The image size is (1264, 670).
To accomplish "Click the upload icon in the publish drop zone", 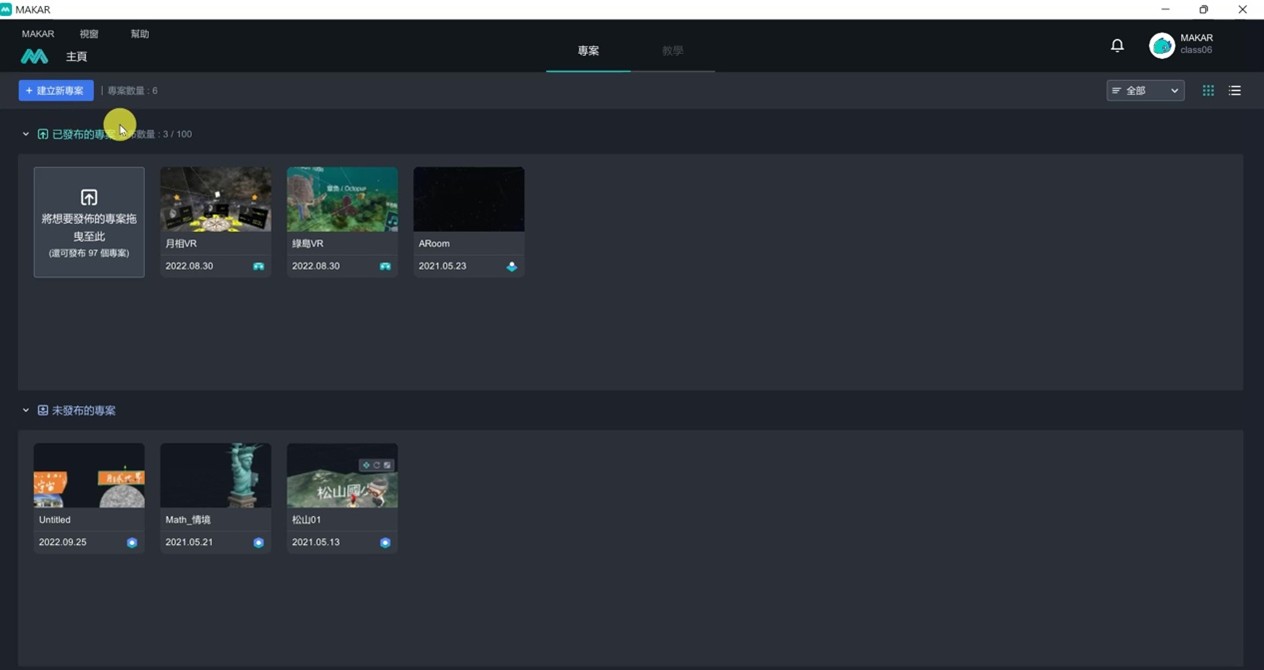I will click(x=89, y=197).
